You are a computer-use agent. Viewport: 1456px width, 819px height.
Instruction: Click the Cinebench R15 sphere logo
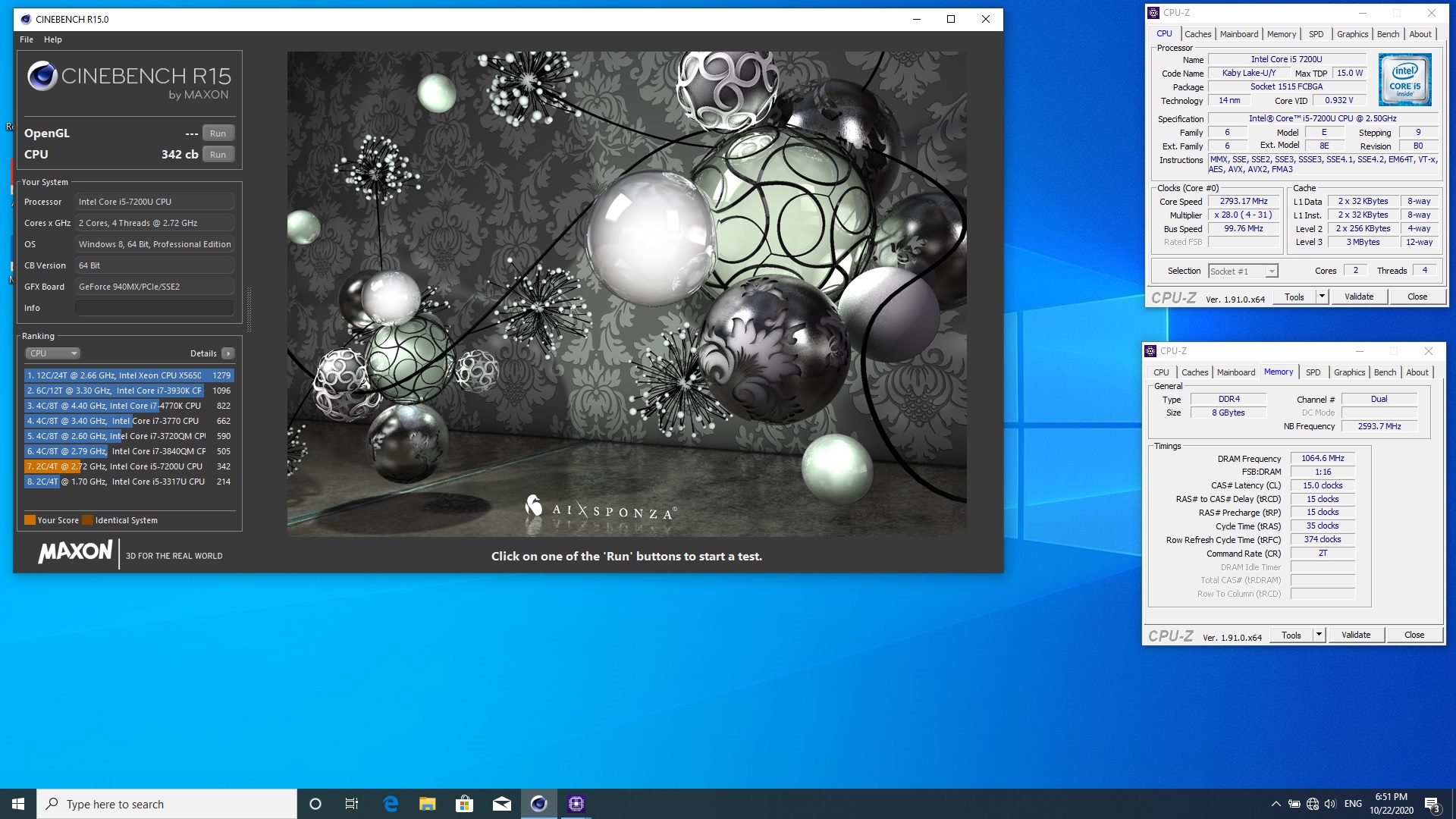42,77
